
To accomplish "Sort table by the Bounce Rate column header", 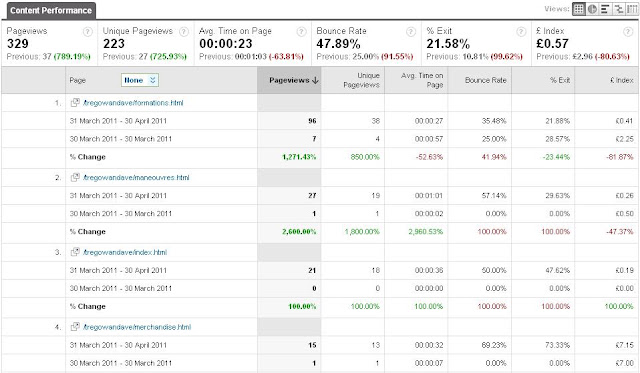I will [485, 80].
